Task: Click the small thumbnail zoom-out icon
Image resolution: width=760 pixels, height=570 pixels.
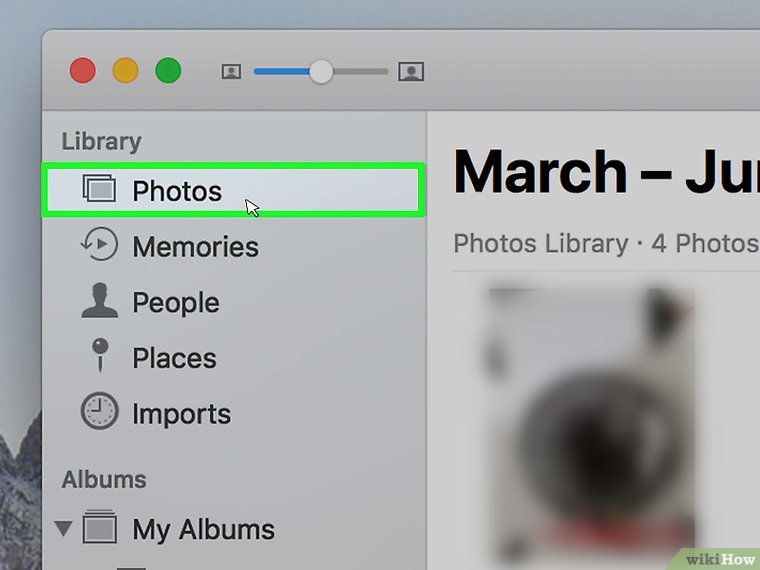Action: coord(231,72)
